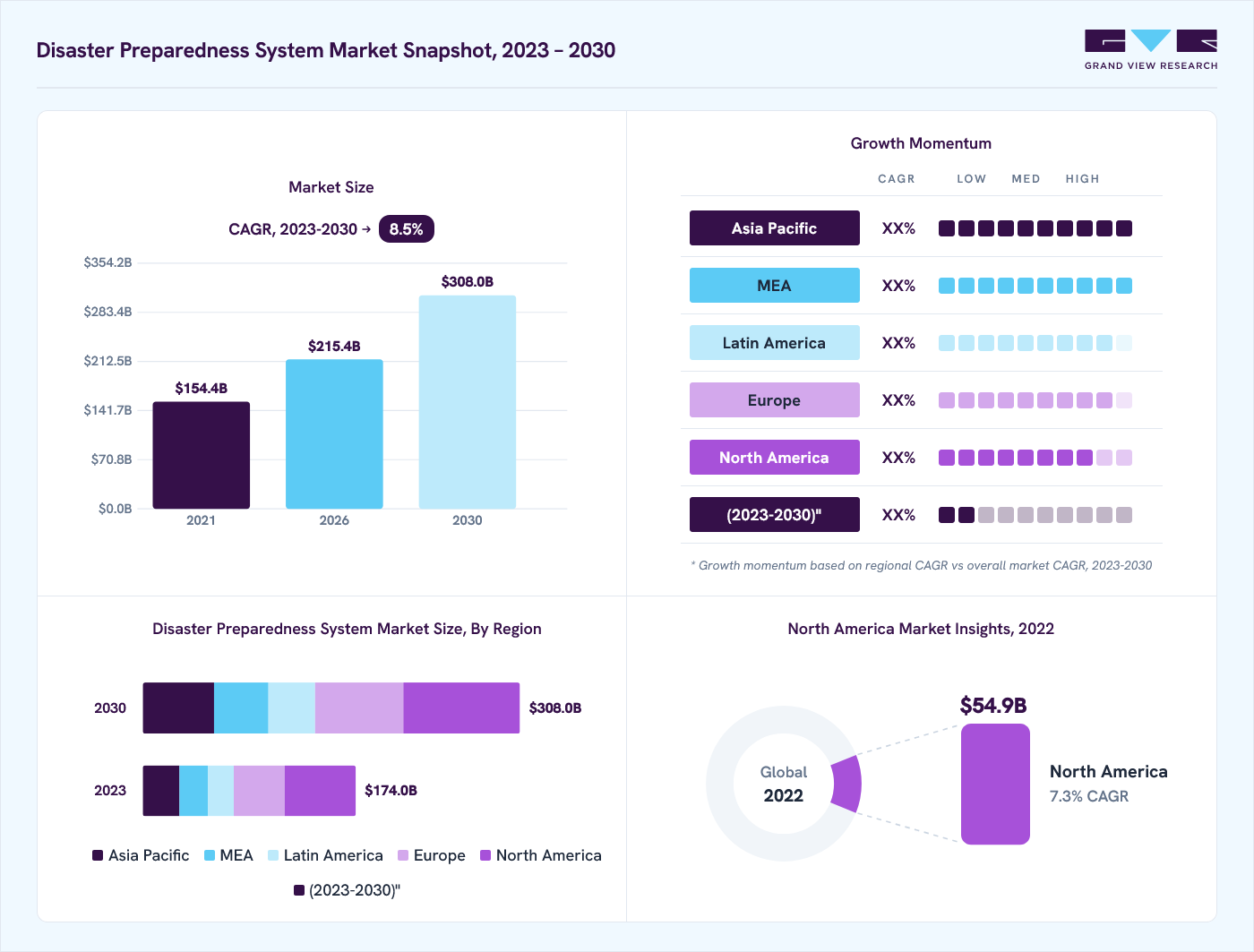Click the Latin America region label
The width and height of the screenshot is (1254, 952).
tap(775, 343)
